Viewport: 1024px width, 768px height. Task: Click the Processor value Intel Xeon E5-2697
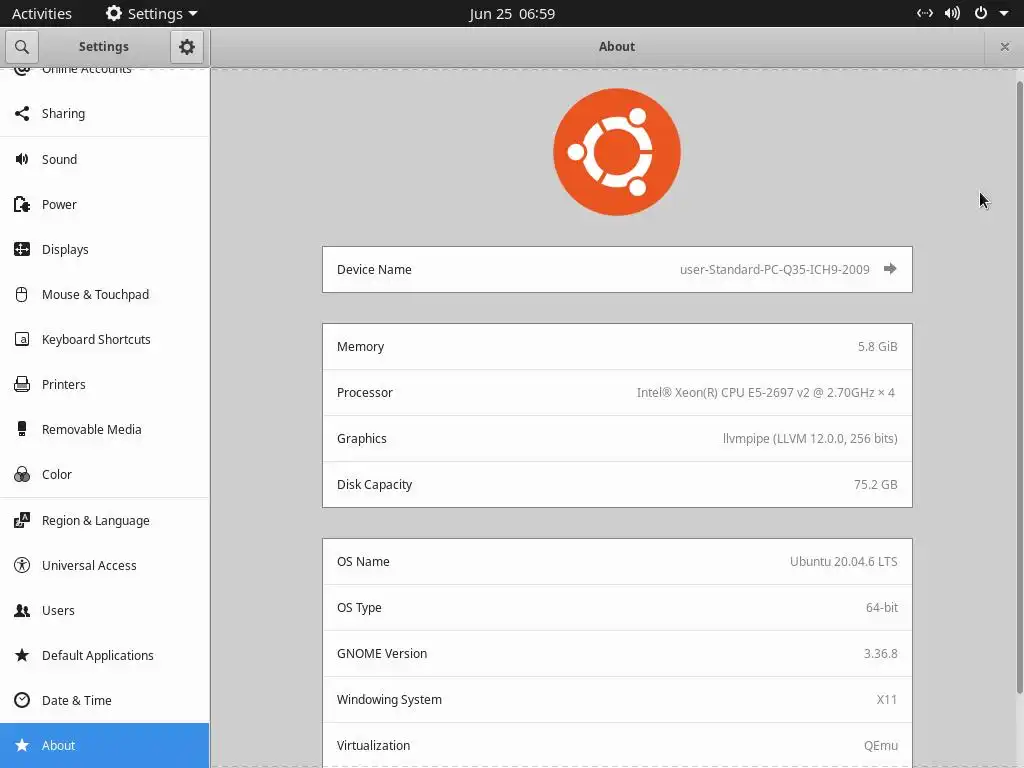coord(765,392)
